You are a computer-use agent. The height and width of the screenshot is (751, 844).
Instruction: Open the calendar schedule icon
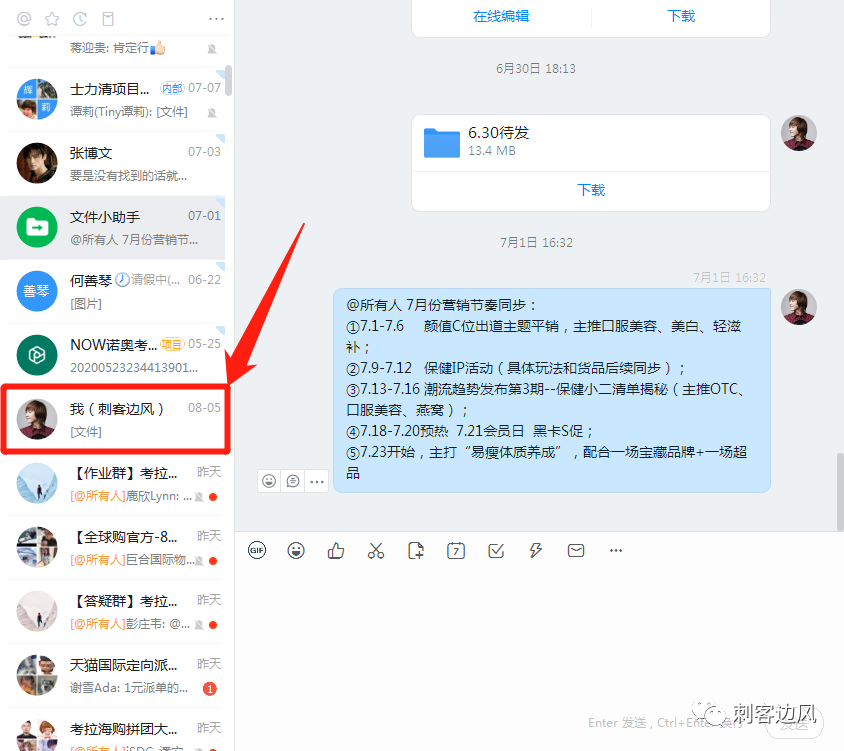coord(456,550)
